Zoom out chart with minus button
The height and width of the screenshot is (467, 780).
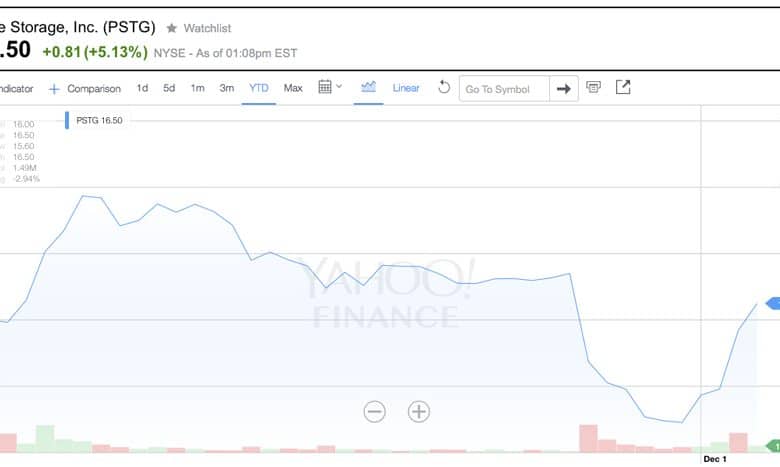[x=374, y=412]
